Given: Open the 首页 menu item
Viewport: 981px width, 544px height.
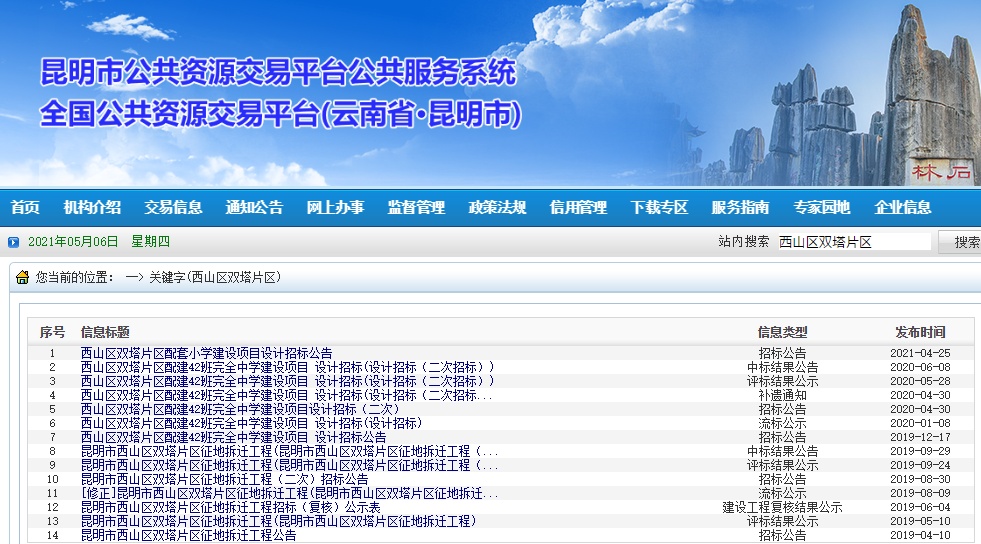Looking at the screenshot, I should (x=25, y=208).
